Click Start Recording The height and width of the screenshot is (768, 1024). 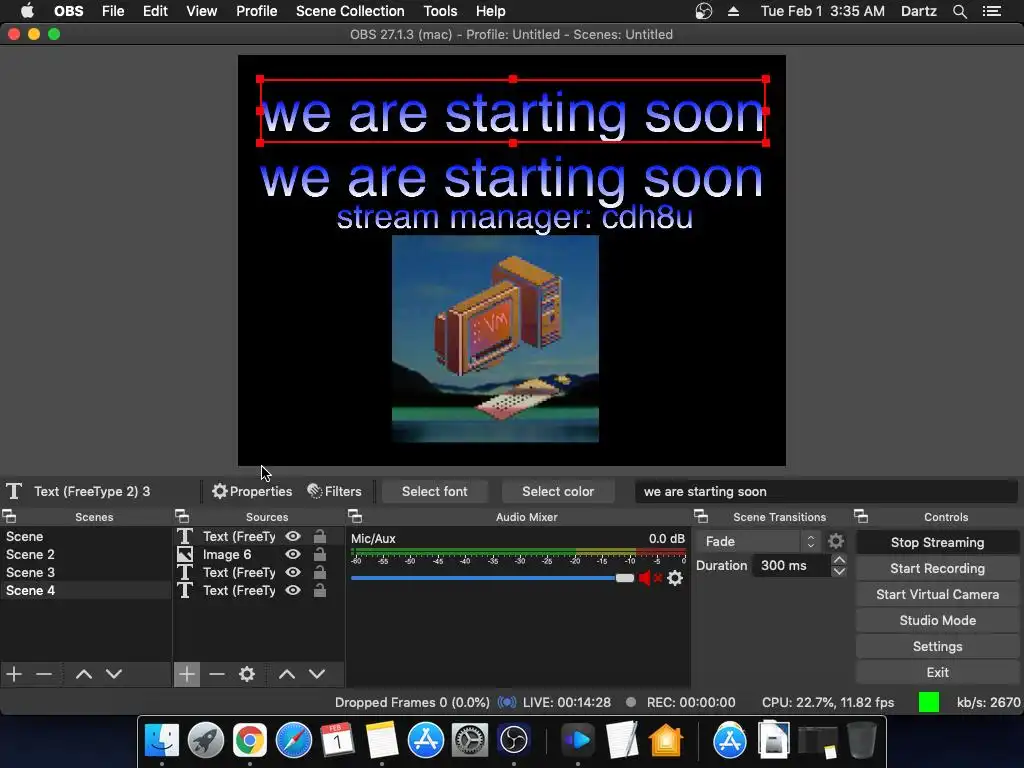coord(937,569)
